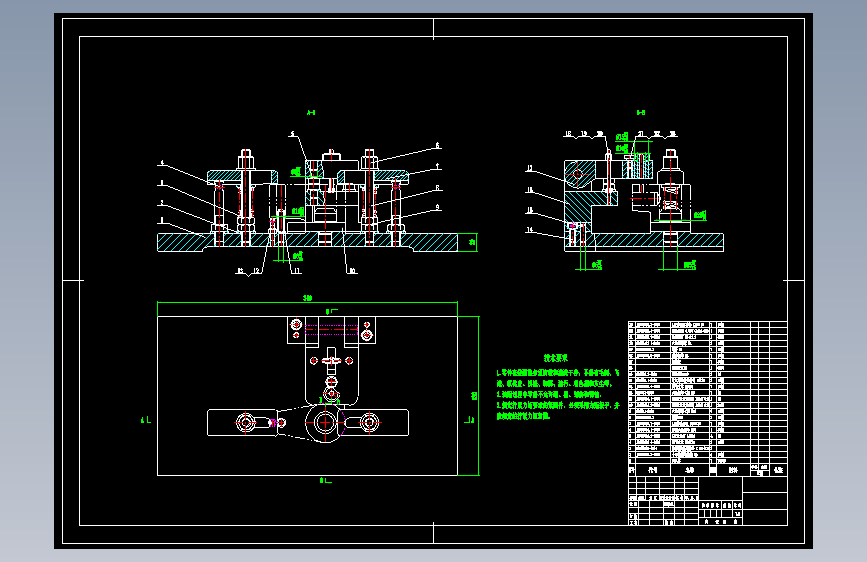This screenshot has height=562, width=867.
Task: Pick balloon number 5 in A-A view
Action: pos(293,134)
